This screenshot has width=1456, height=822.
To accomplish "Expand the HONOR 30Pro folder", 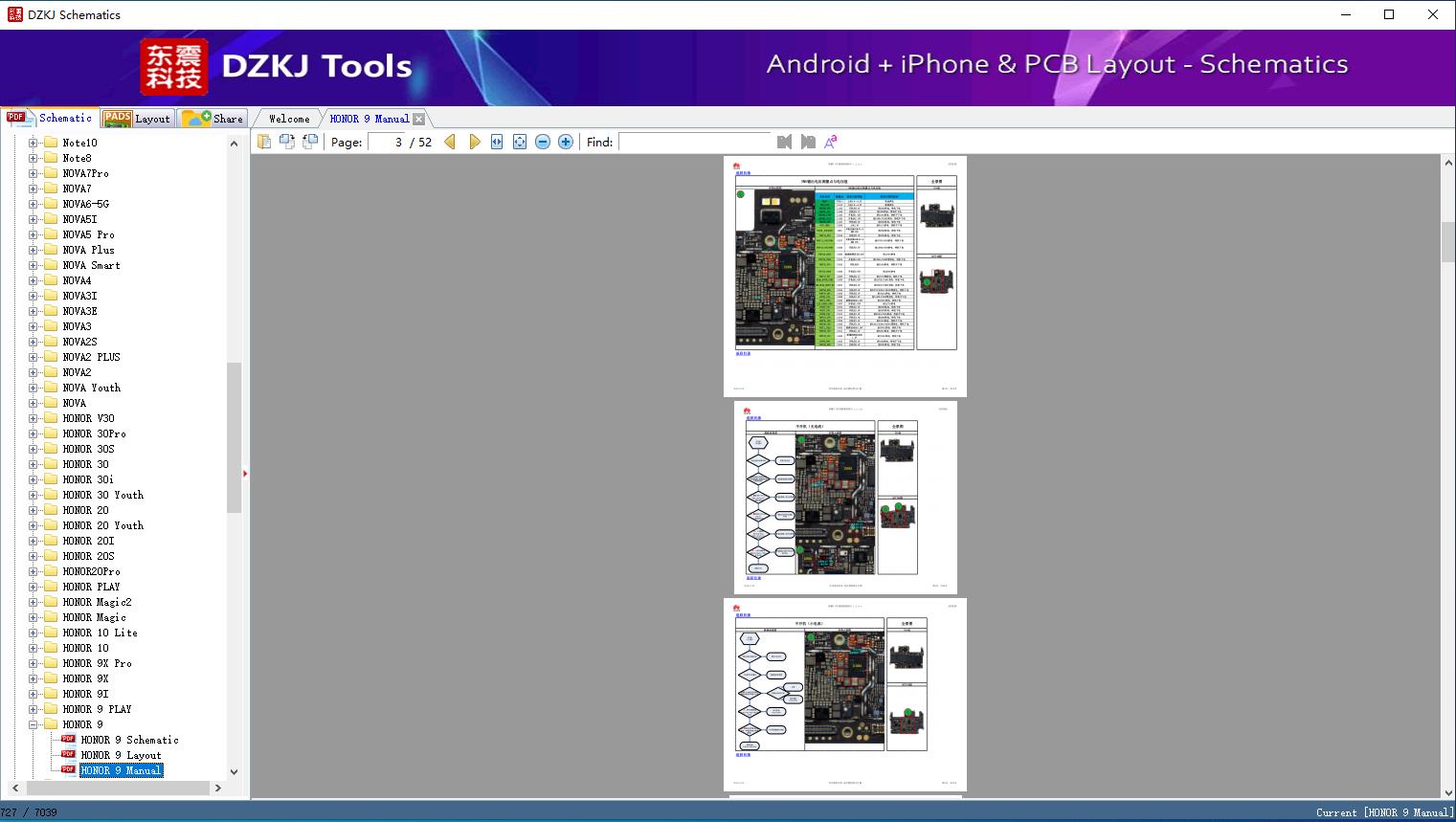I will (x=33, y=433).
